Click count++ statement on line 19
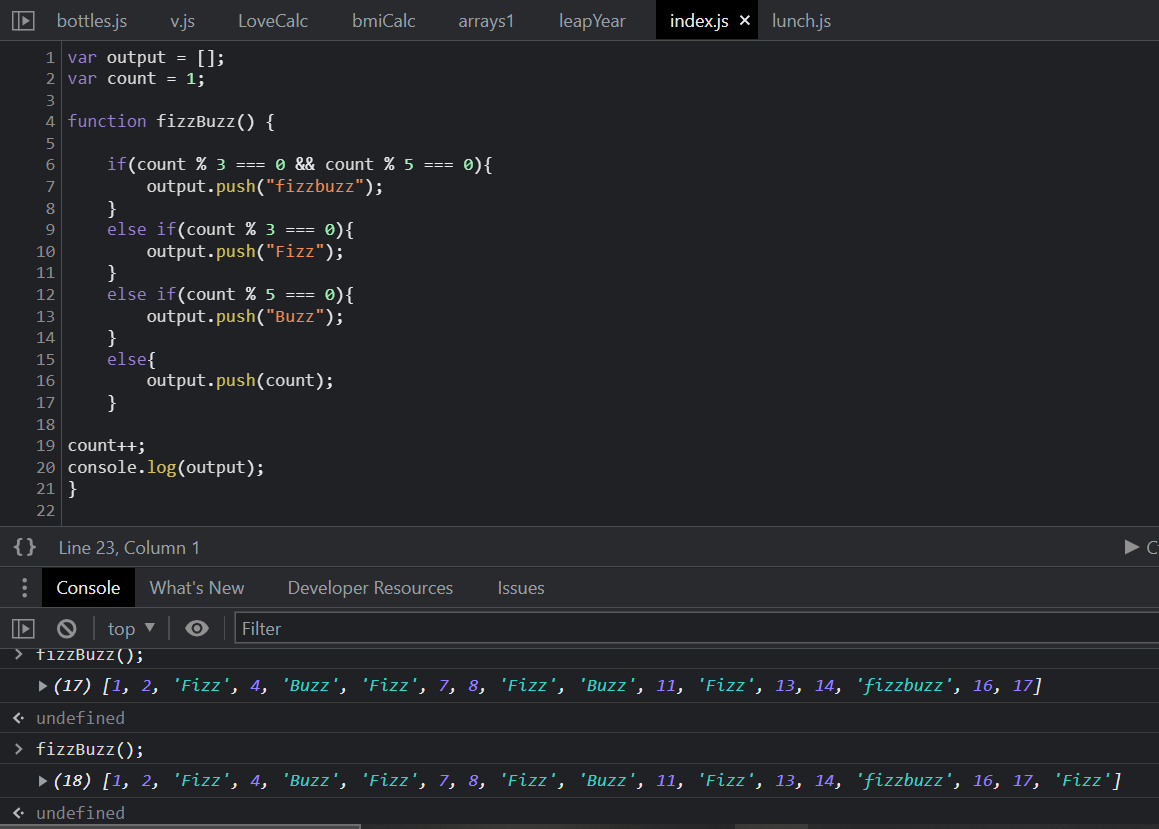1159x829 pixels. point(106,446)
